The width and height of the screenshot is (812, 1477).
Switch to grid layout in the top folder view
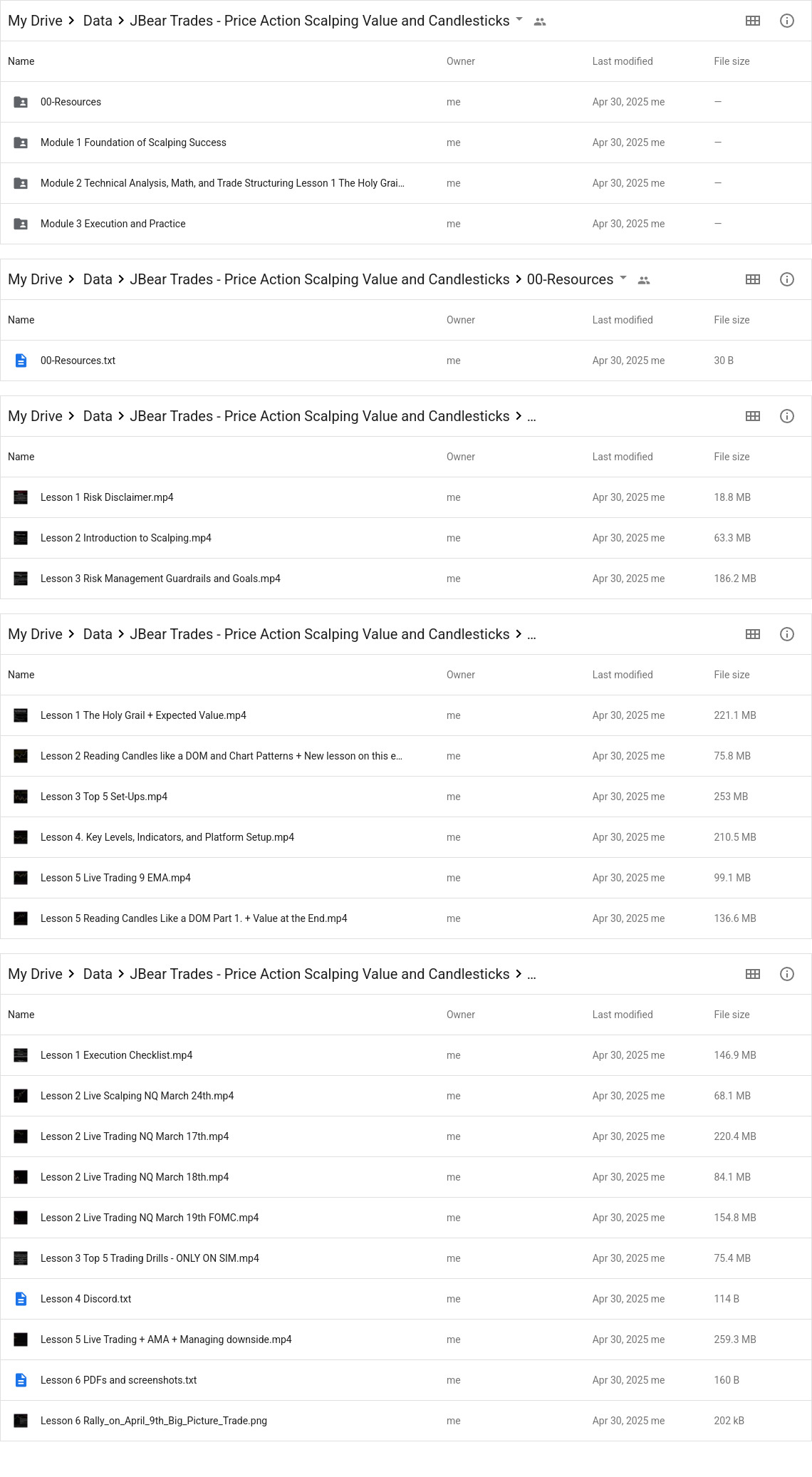pyautogui.click(x=752, y=21)
